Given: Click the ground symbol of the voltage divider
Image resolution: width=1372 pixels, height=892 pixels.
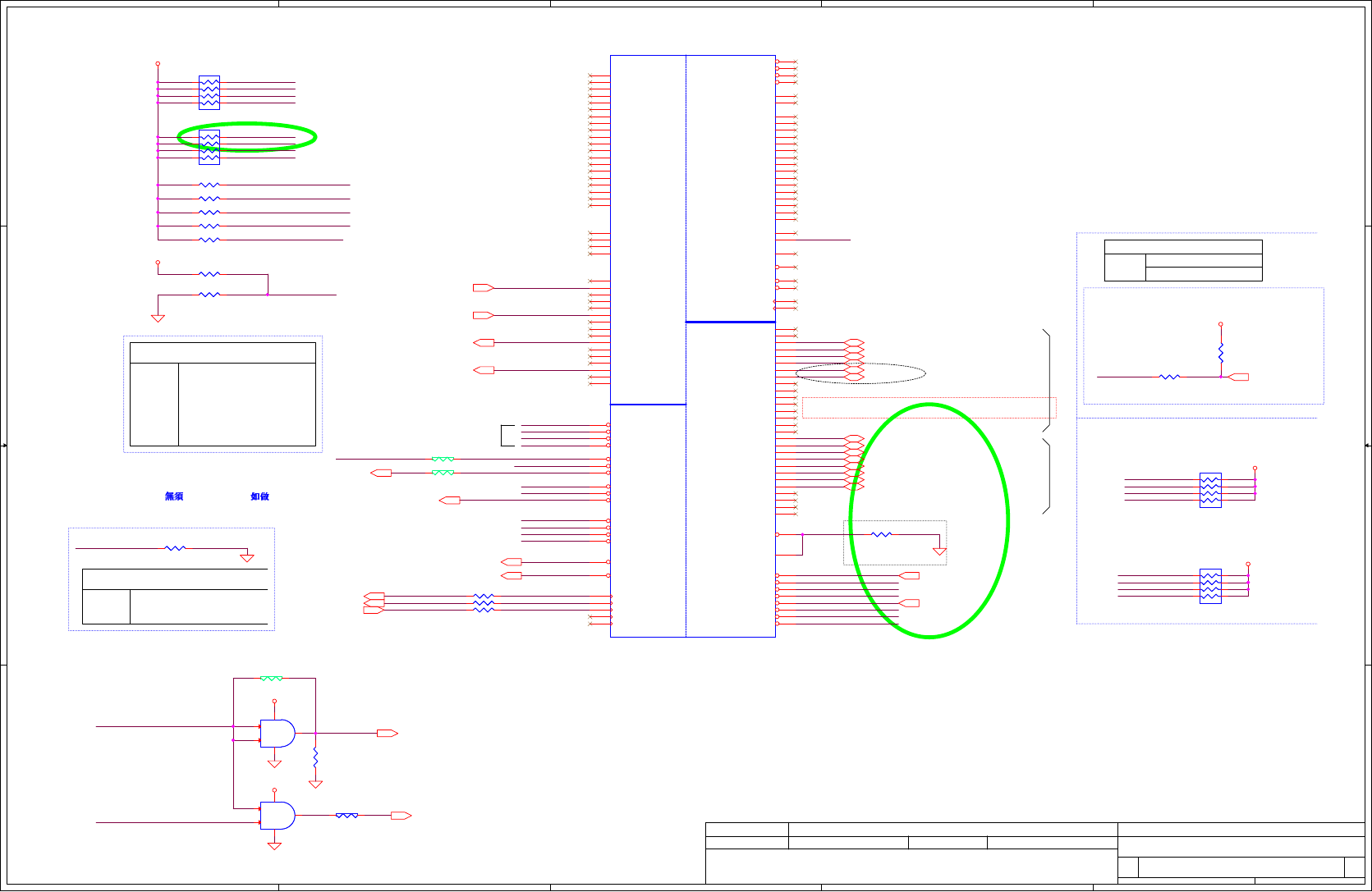Looking at the screenshot, I should coord(158,318).
